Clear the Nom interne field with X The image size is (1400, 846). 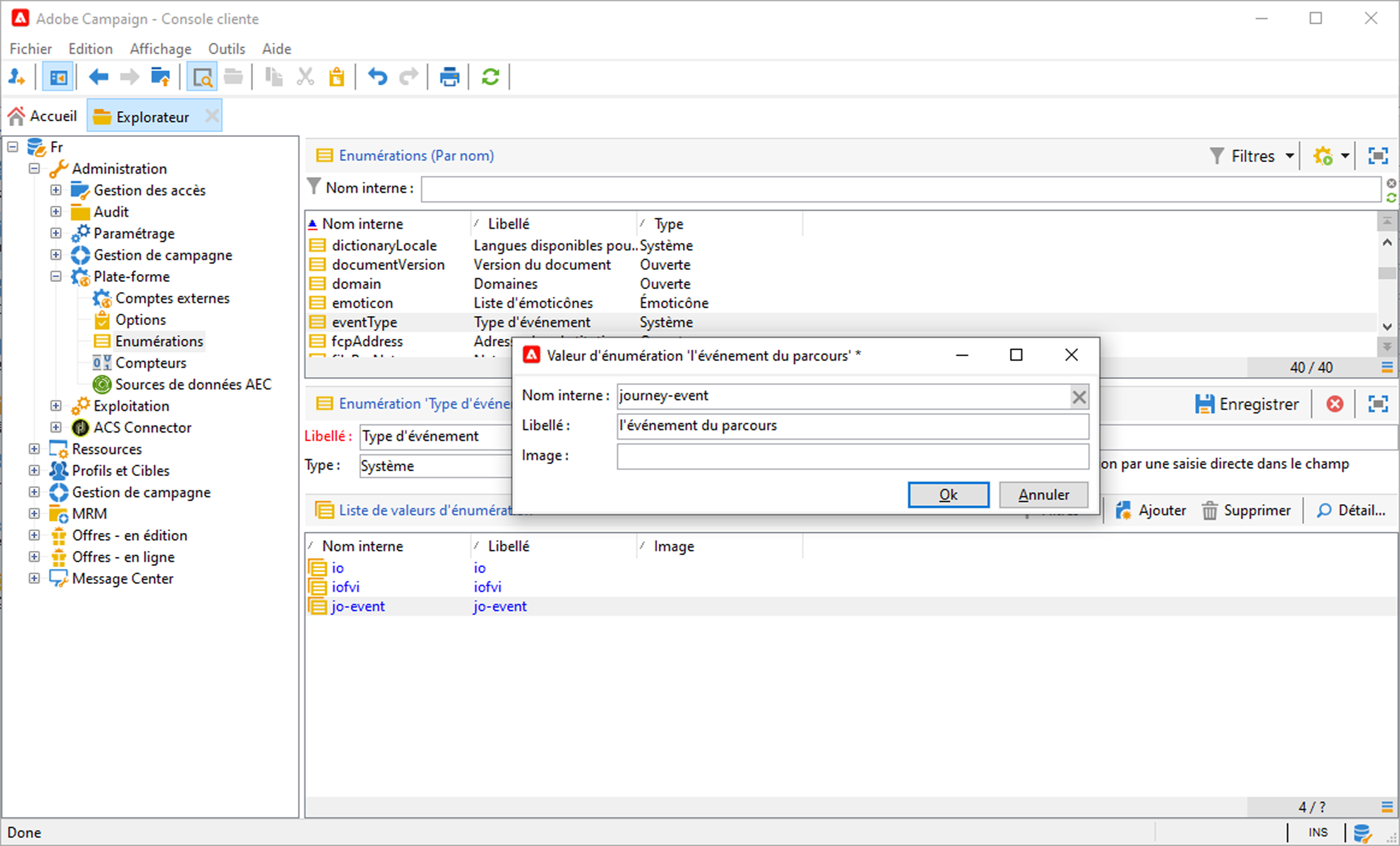1079,397
